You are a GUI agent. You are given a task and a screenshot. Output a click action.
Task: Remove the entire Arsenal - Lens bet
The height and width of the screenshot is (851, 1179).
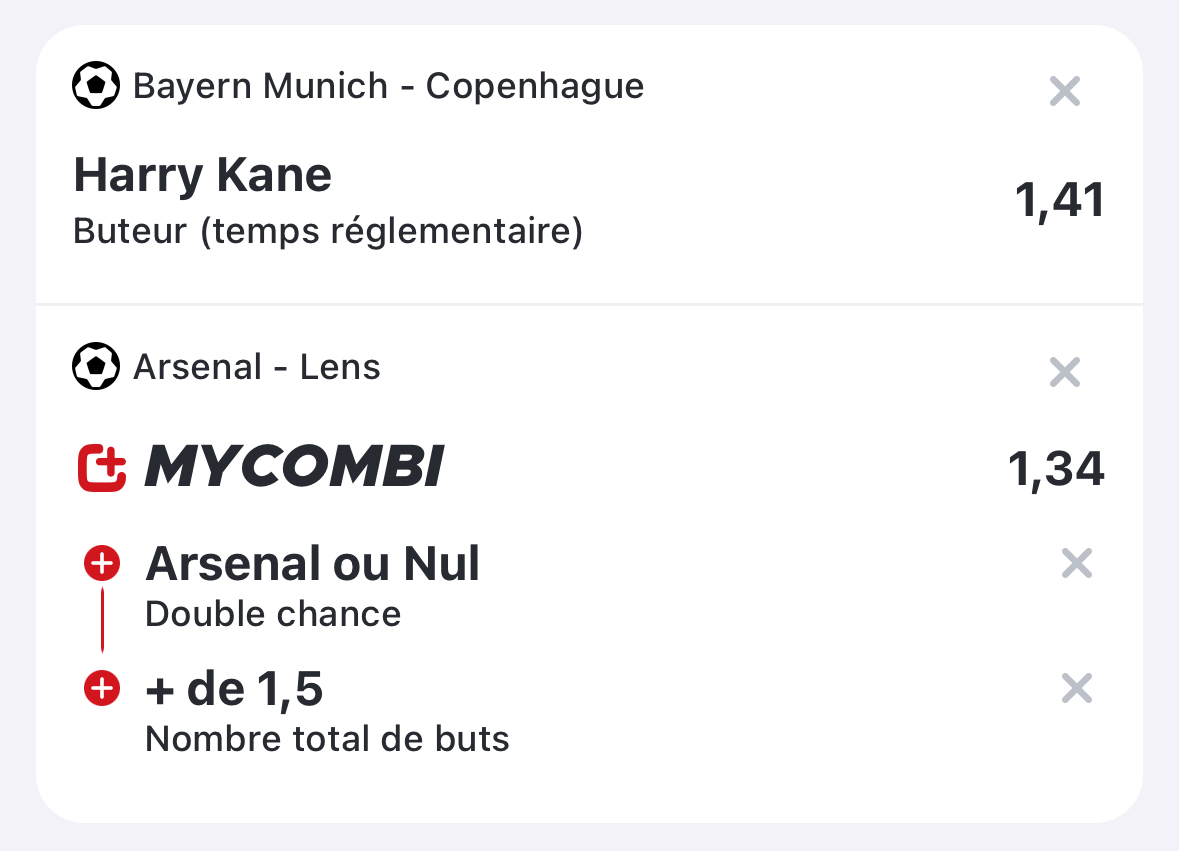tap(1065, 372)
